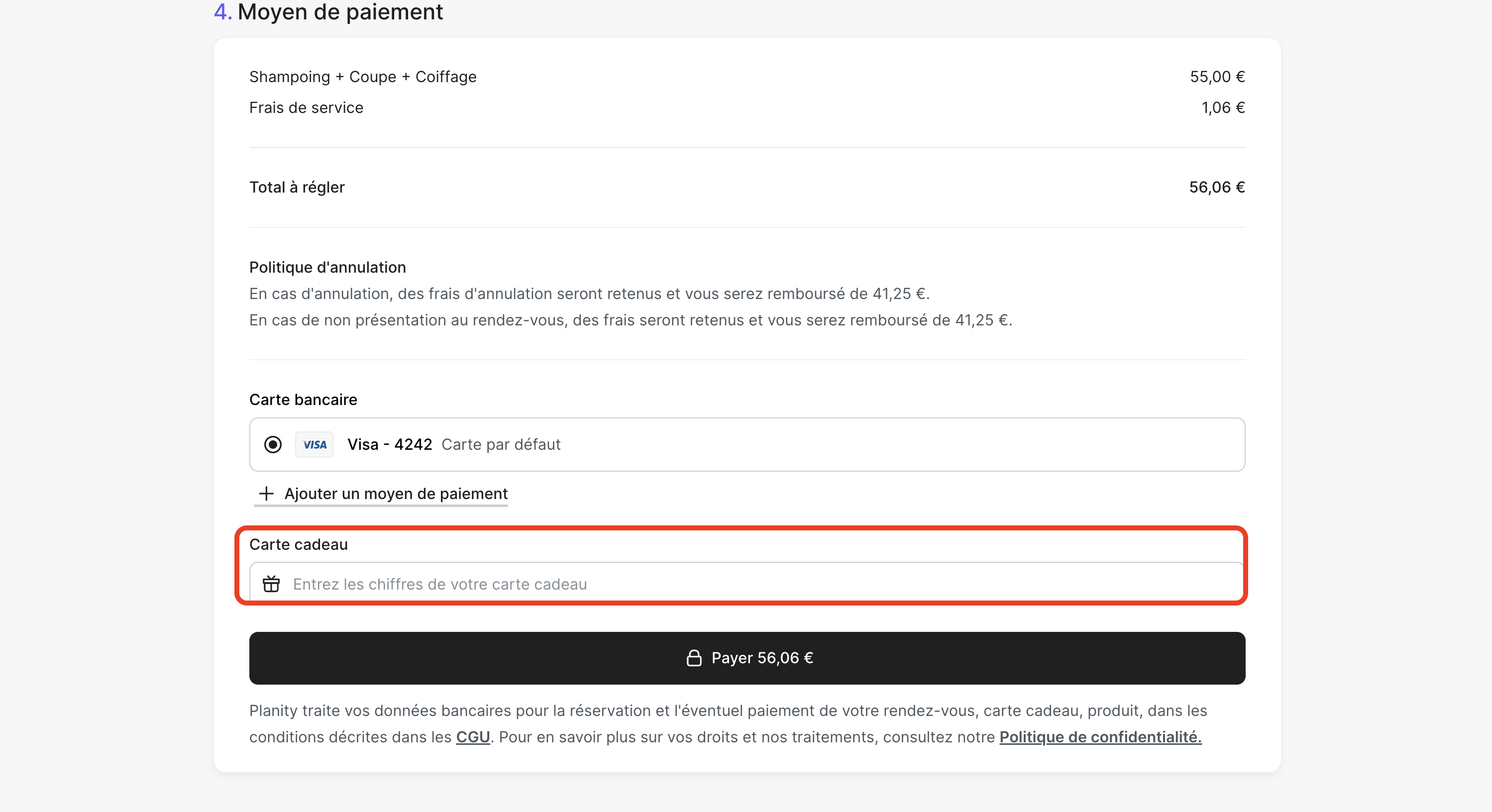Click the 'Carte cadeau' section label
Viewport: 1492px width, 812px height.
[298, 544]
